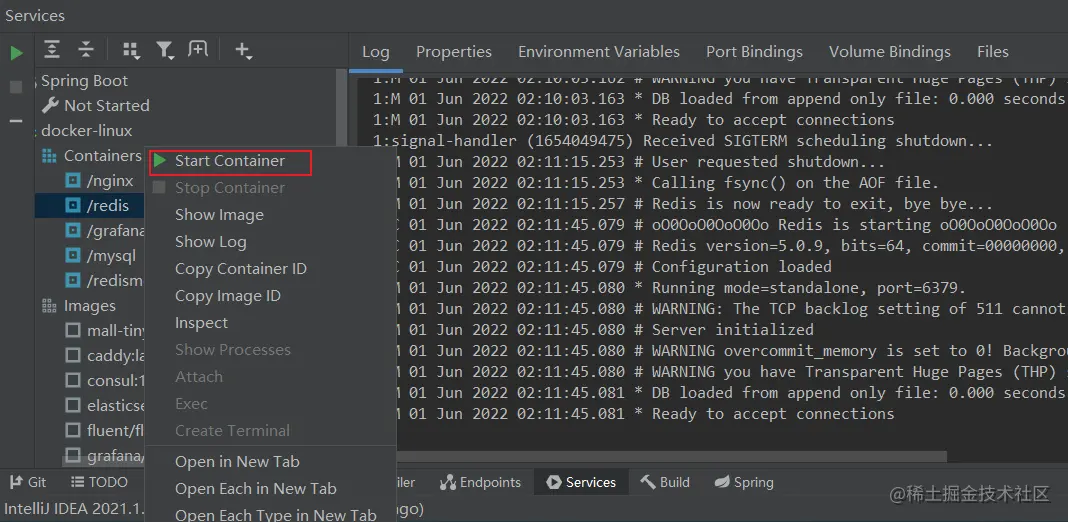Screen dimensions: 1068x522
Task: Click the /redis container icon
Action: pos(72,206)
